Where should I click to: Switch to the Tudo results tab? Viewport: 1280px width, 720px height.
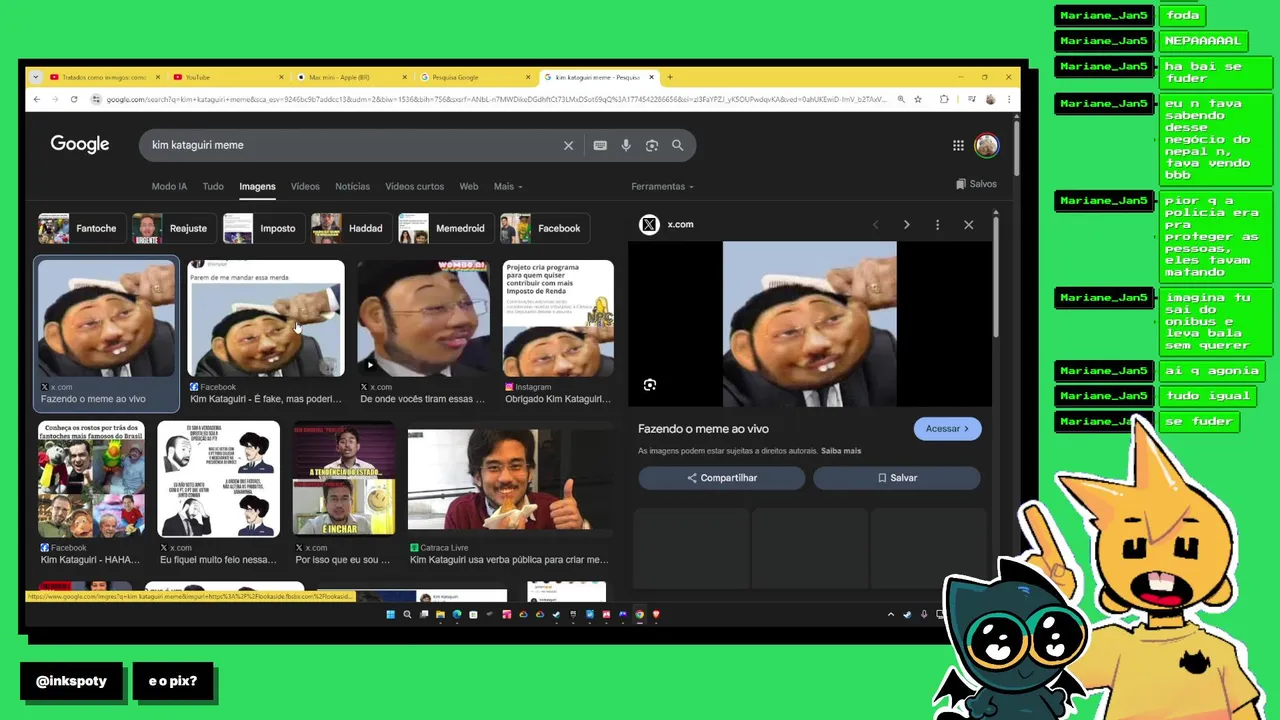click(x=213, y=186)
